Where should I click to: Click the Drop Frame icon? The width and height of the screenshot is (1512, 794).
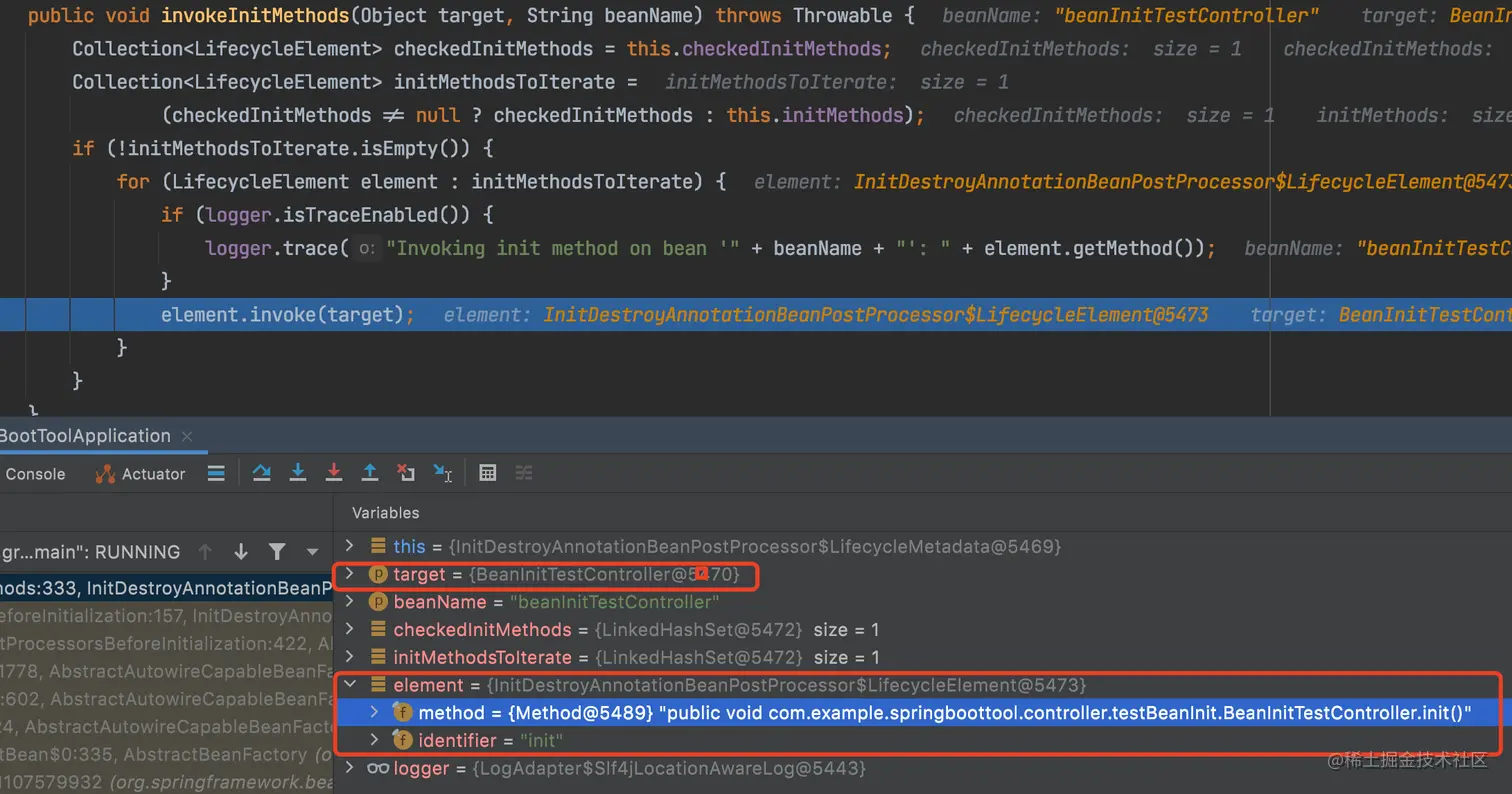pos(405,473)
